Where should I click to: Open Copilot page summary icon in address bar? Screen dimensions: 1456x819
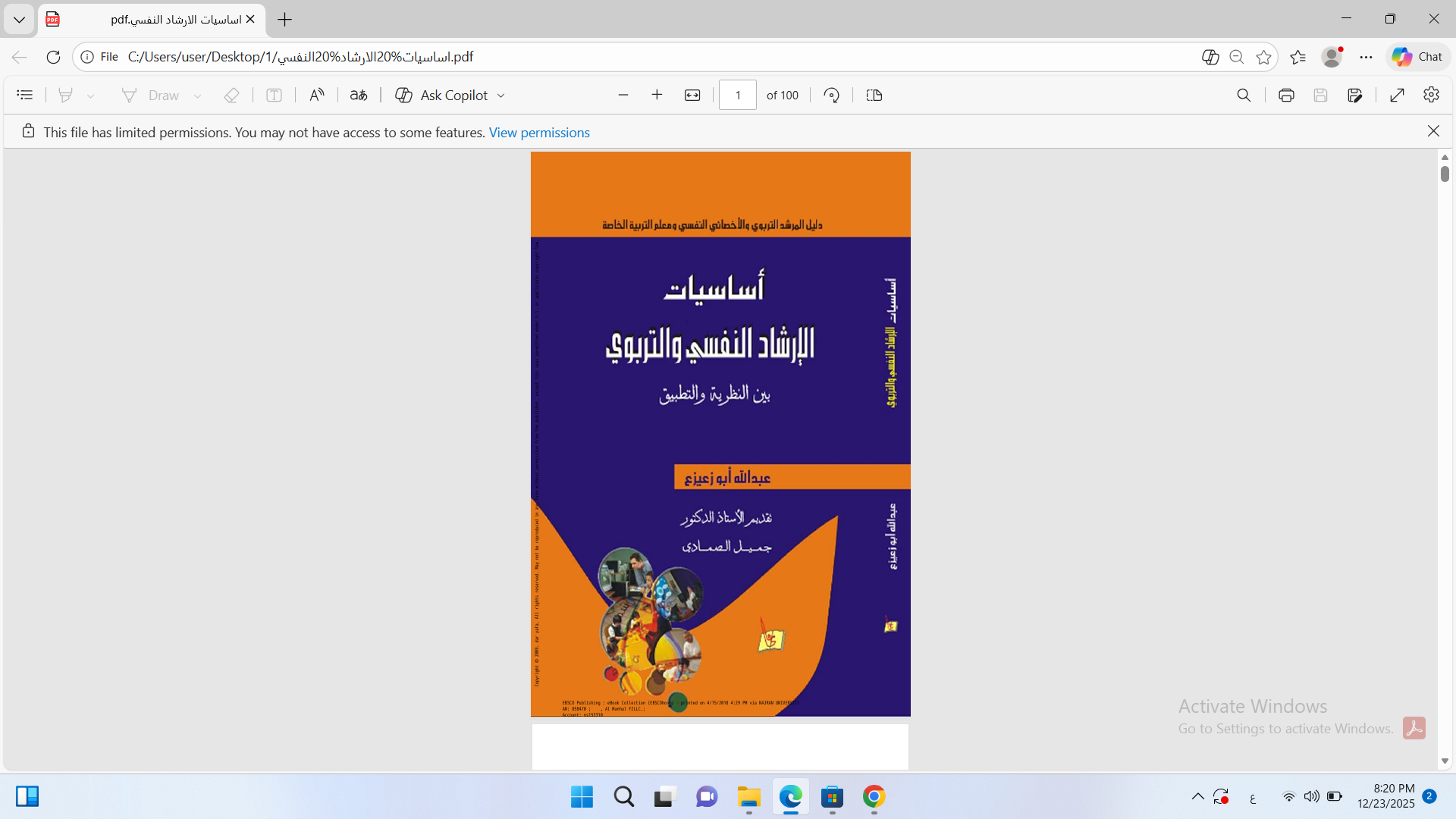click(x=1210, y=57)
